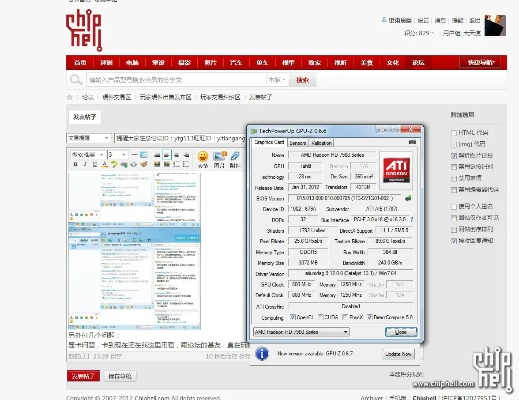Toggle PhysX checkbox in GPU-Z
Screen dimensions: 519x400
[345, 317]
